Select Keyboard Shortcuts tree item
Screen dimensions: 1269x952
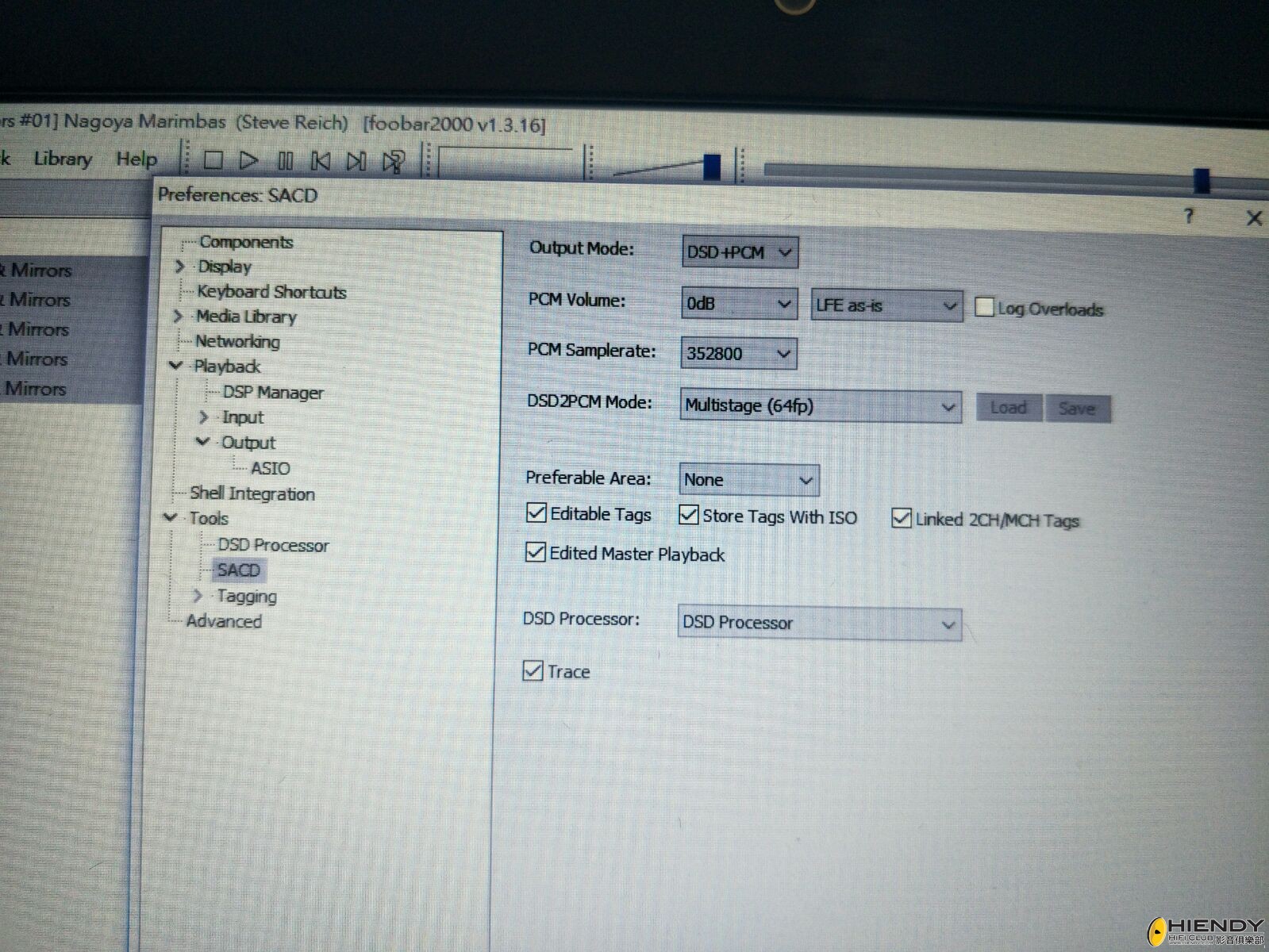coord(271,292)
